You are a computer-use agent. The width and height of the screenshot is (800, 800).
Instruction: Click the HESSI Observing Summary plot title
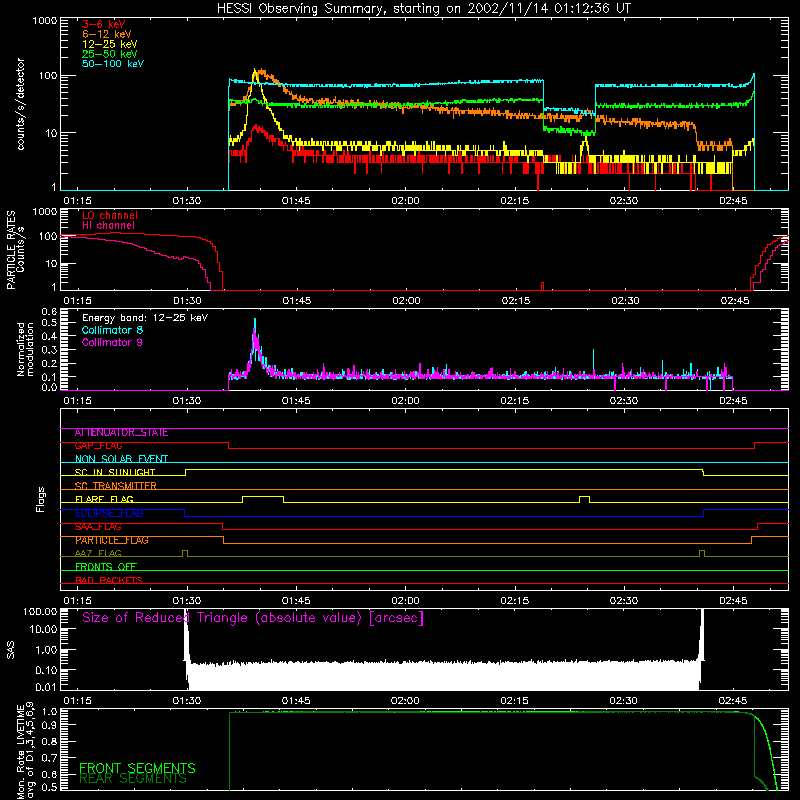424,8
